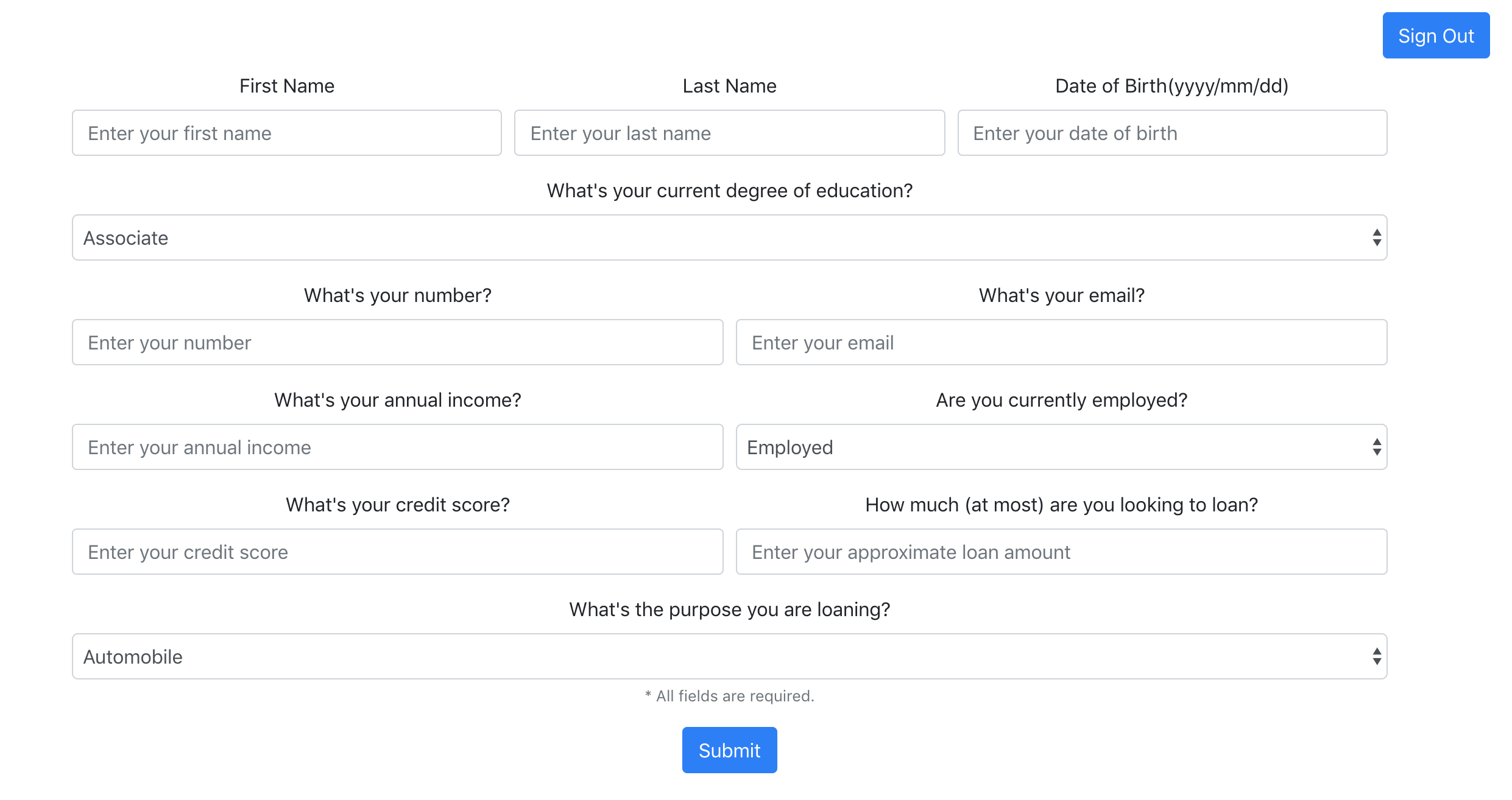This screenshot has width=1512, height=800.
Task: Click the arrow icon on Employed dropdown
Action: (1376, 447)
